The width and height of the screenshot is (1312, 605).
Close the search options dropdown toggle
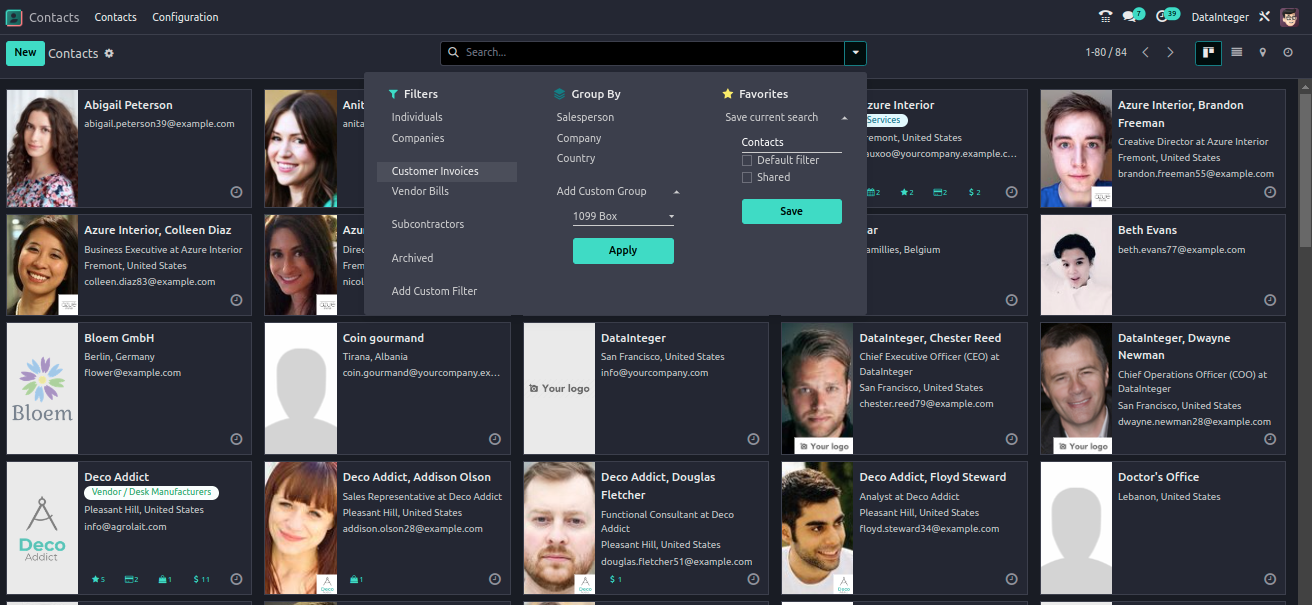[855, 53]
